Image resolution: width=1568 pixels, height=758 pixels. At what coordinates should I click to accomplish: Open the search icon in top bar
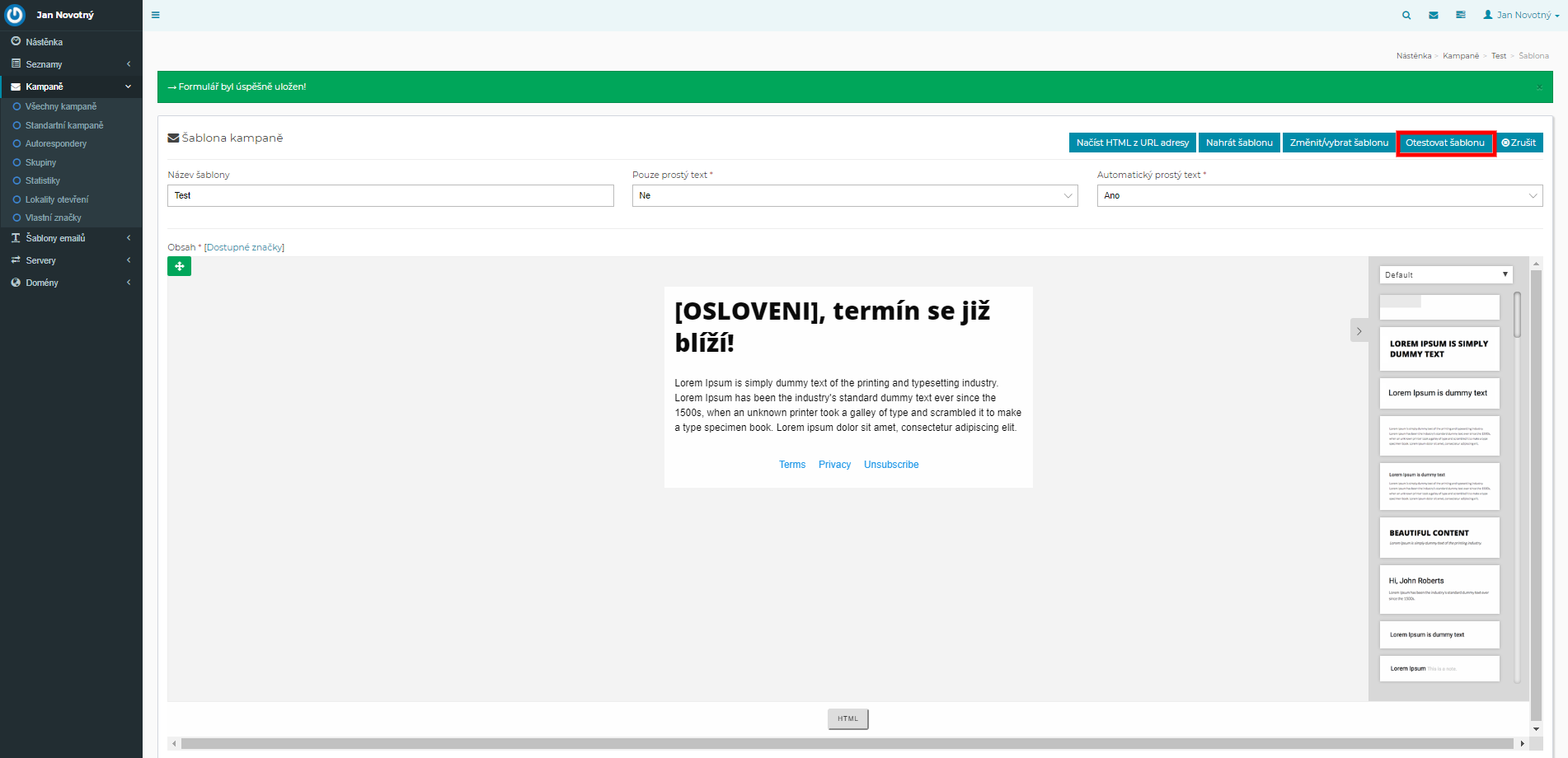tap(1406, 15)
